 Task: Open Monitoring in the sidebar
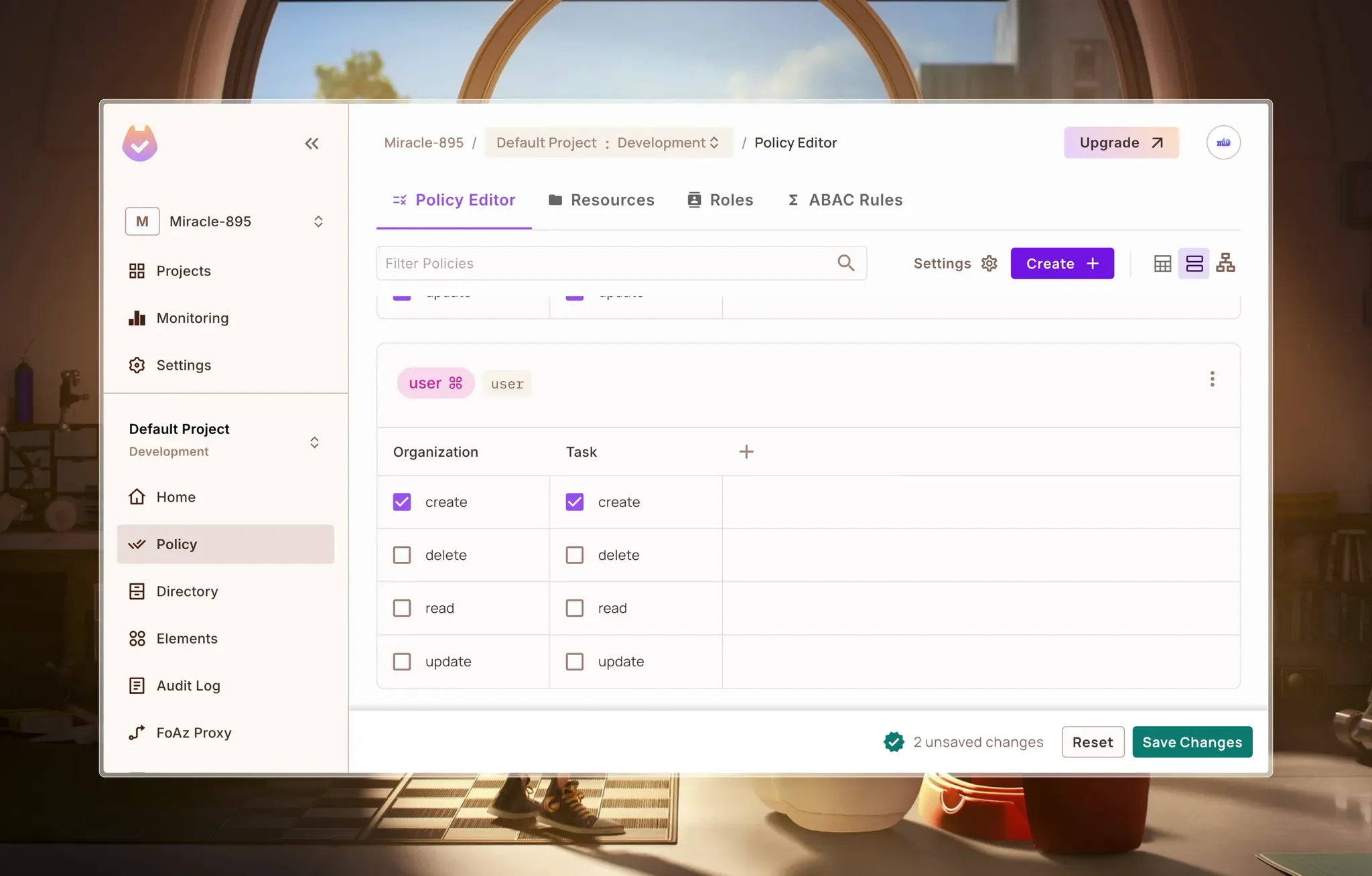[x=192, y=318]
